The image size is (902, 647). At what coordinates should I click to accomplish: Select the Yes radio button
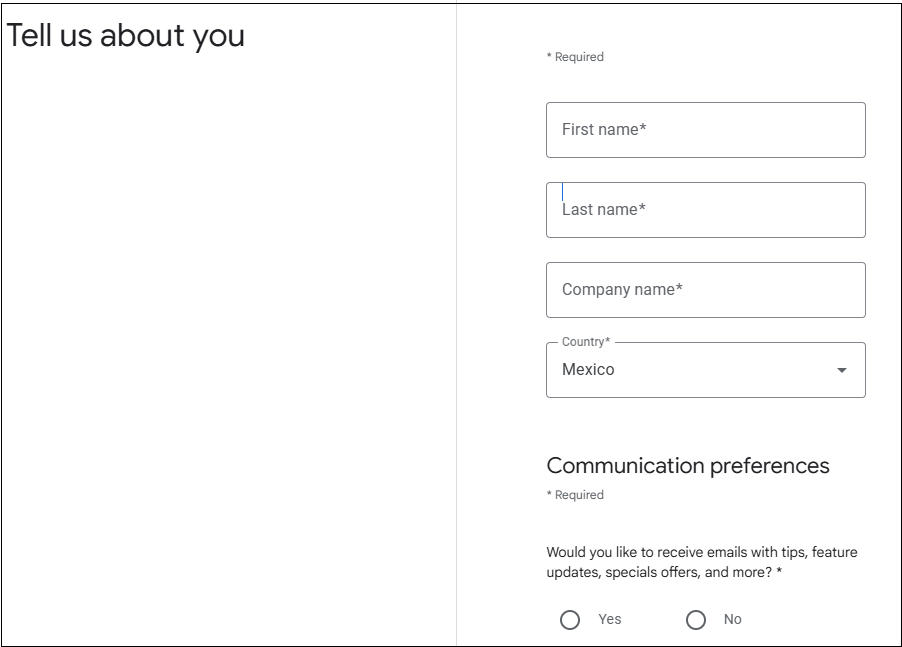(x=570, y=620)
